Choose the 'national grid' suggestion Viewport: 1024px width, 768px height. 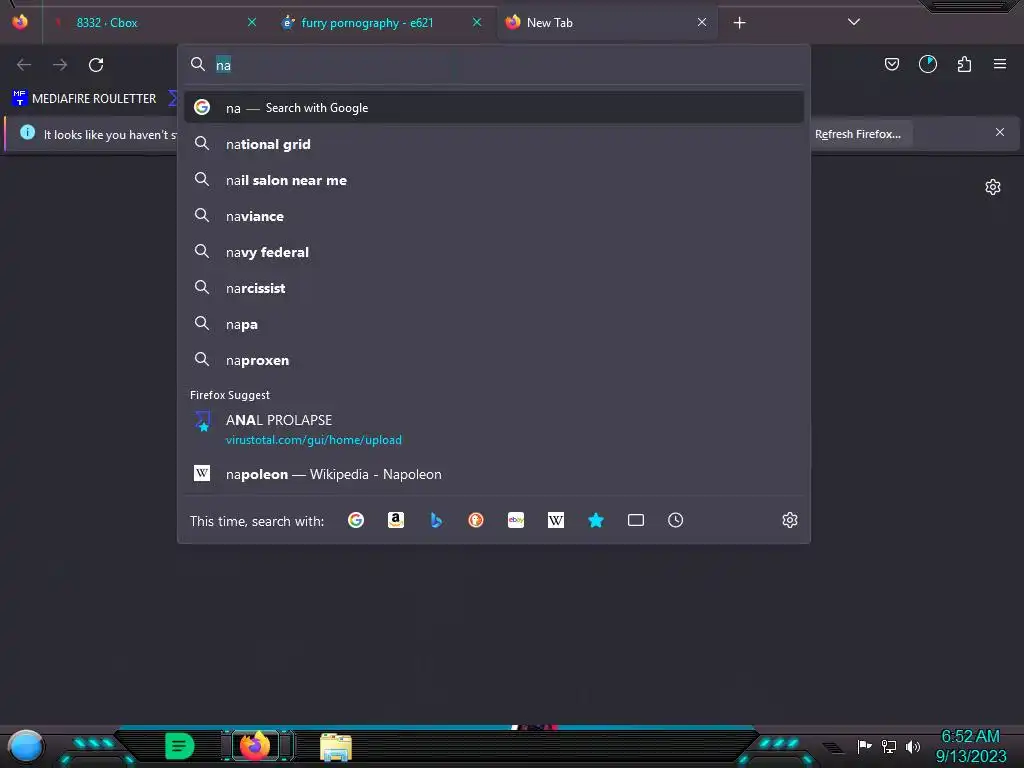tap(494, 144)
